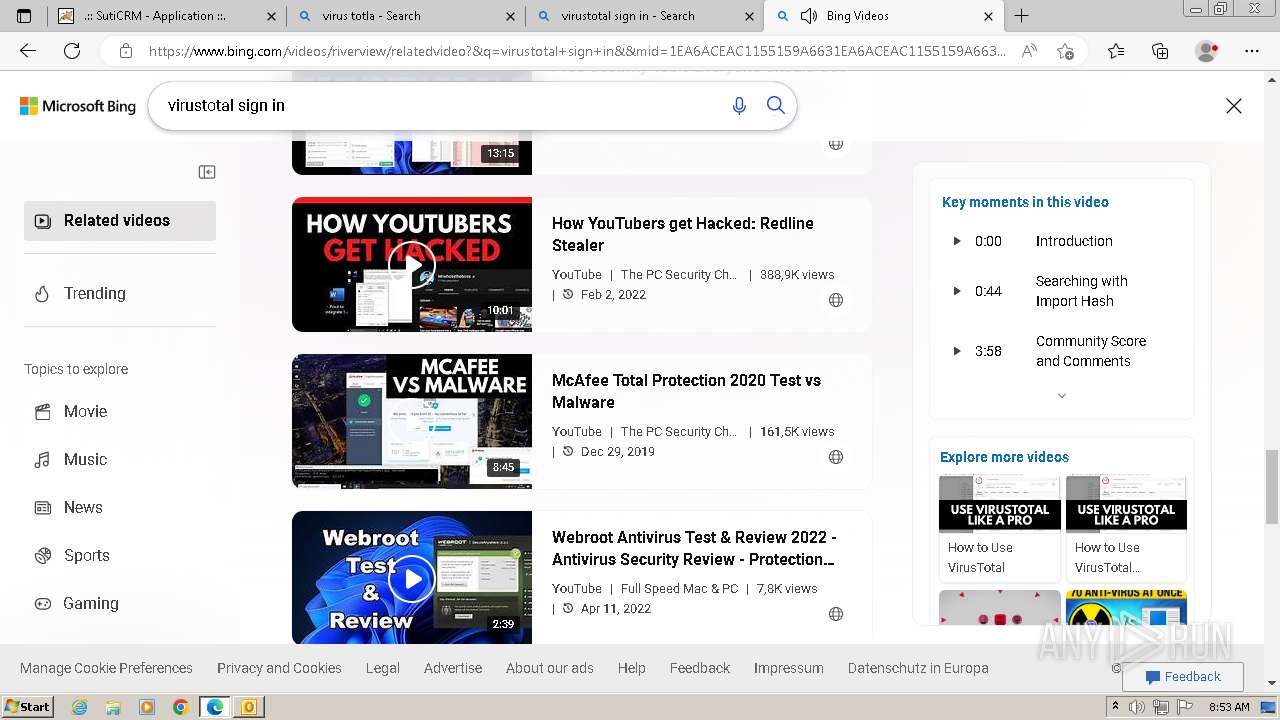Image resolution: width=1280 pixels, height=720 pixels.
Task: Switch to virus totla Search tab
Action: coord(407,16)
